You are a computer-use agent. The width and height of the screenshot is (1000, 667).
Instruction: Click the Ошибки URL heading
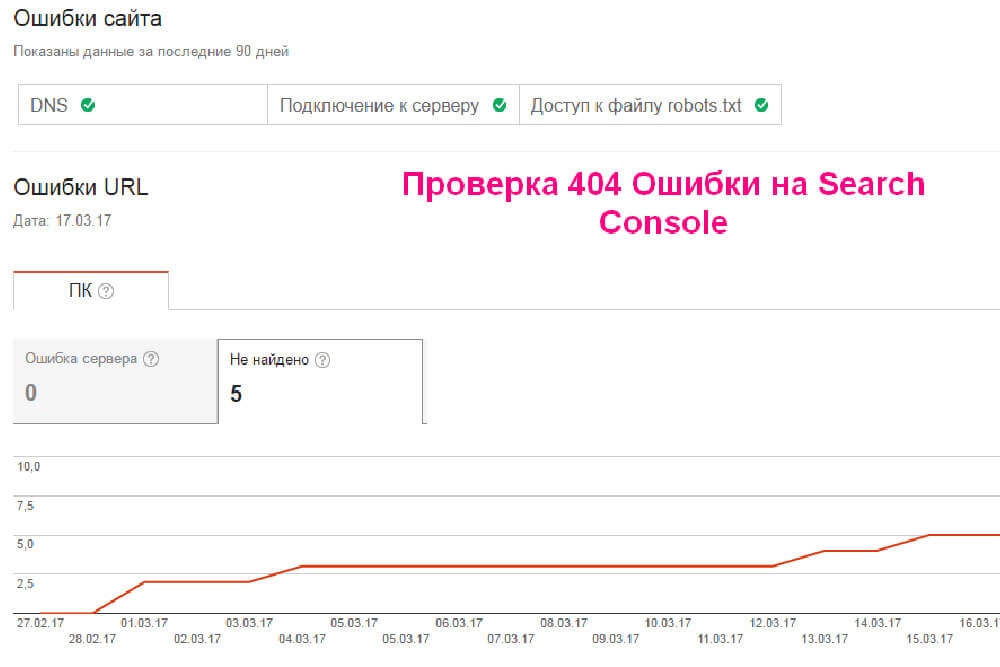tap(81, 187)
